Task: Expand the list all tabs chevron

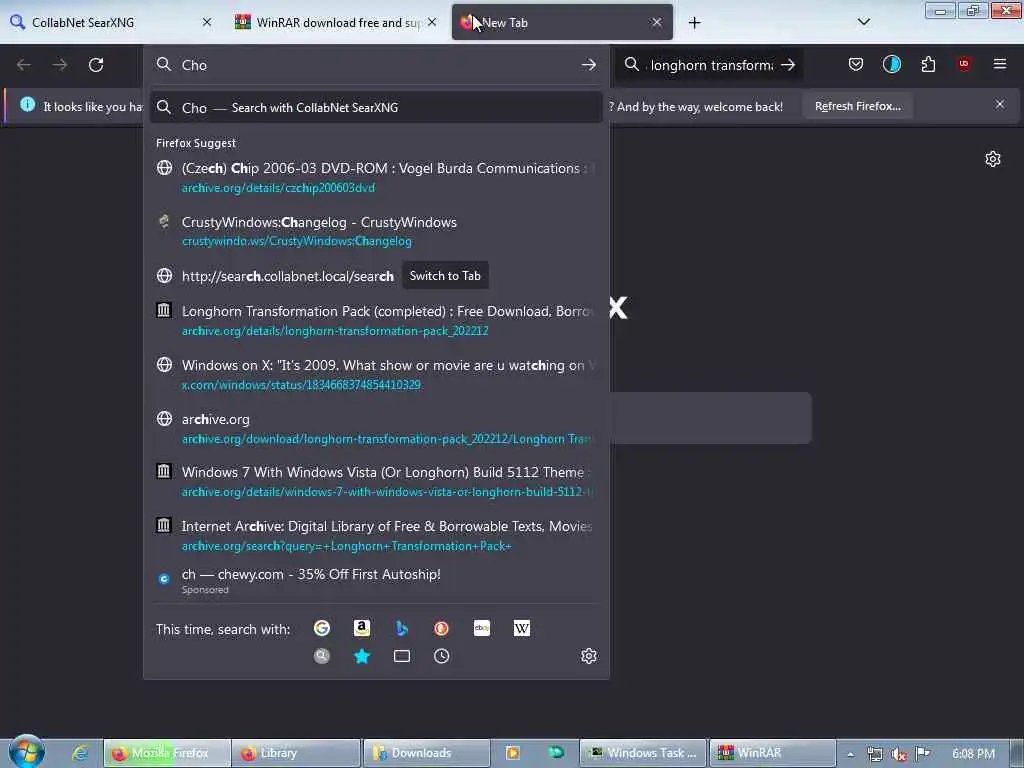Action: 863,22
